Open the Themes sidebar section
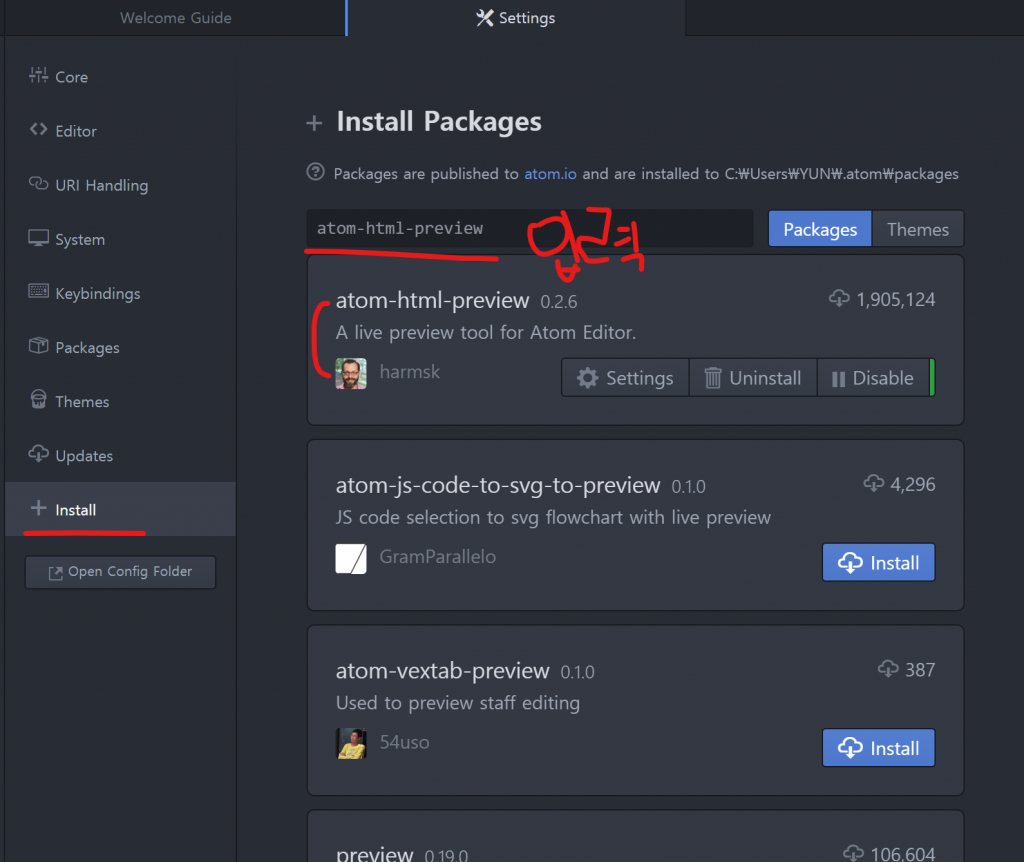The image size is (1024, 862). [120, 402]
